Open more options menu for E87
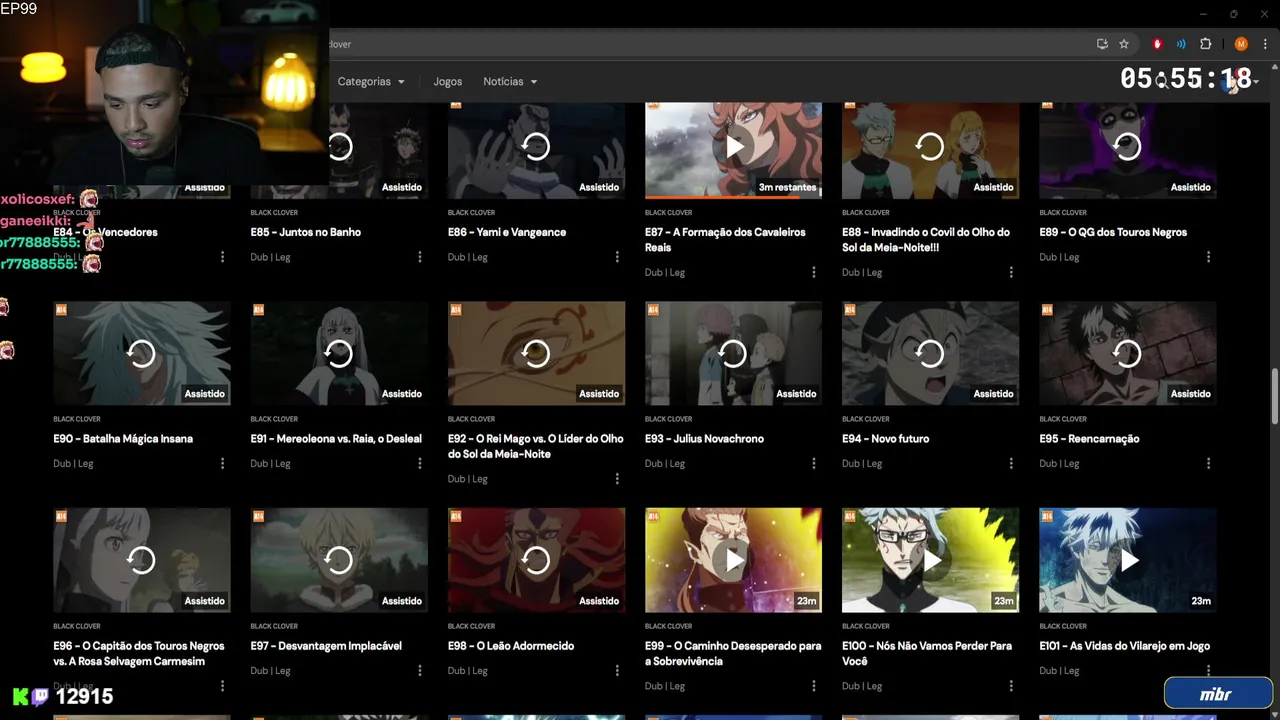This screenshot has height=720, width=1280. coord(814,272)
